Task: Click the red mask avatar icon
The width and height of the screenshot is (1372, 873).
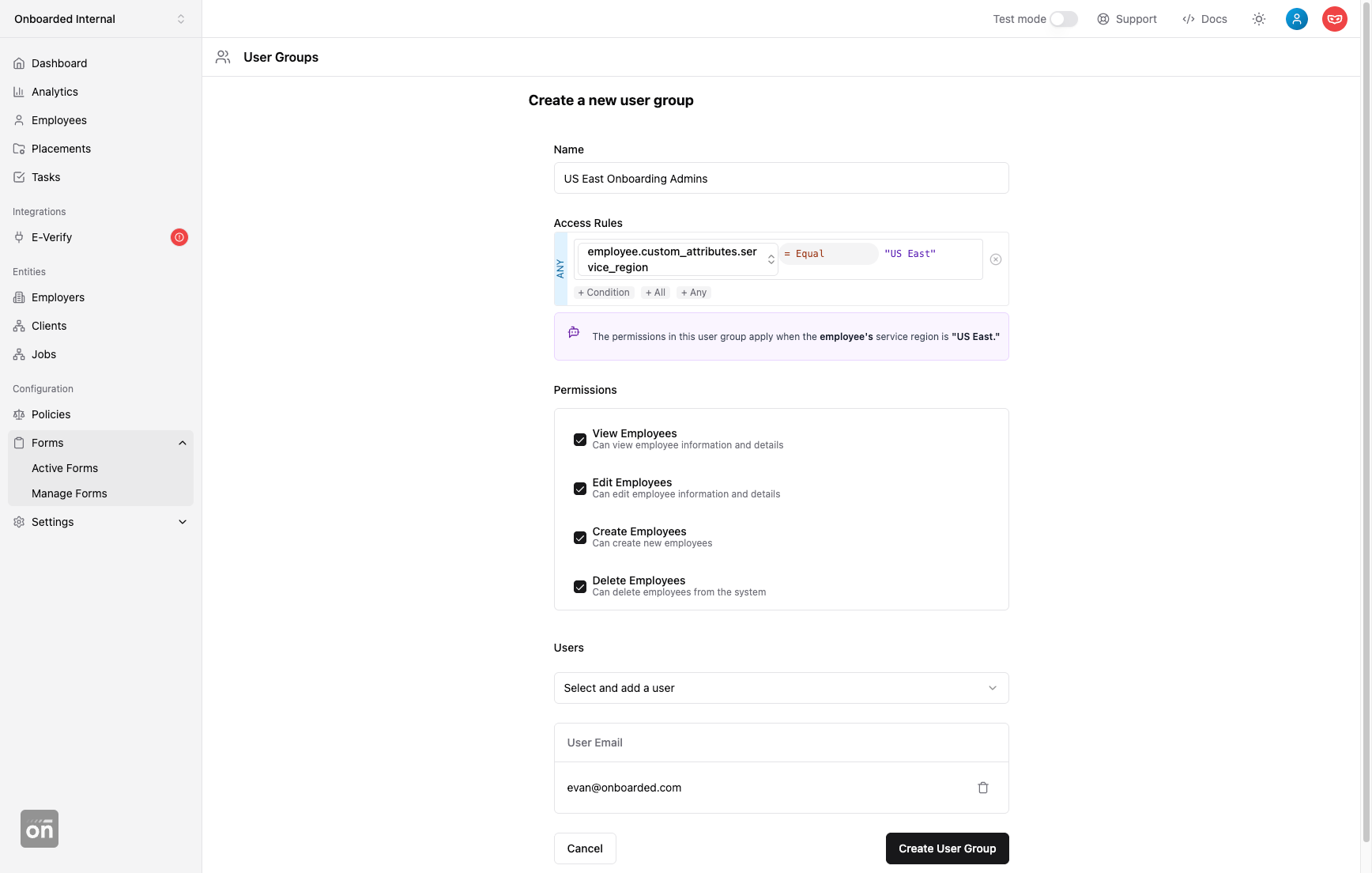Action: click(1335, 19)
